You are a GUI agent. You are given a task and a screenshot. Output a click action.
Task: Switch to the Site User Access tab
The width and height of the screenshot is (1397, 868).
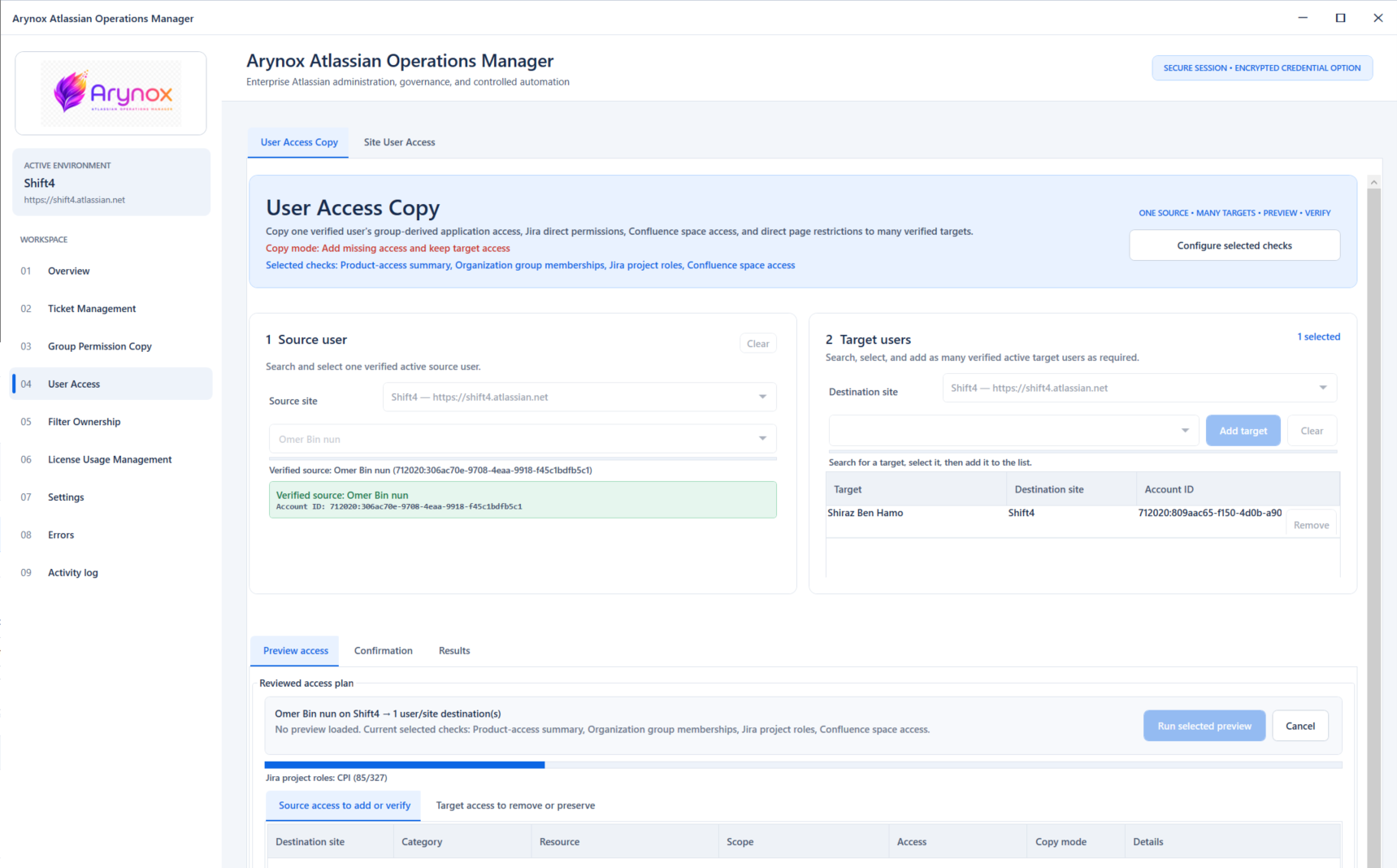pyautogui.click(x=399, y=142)
